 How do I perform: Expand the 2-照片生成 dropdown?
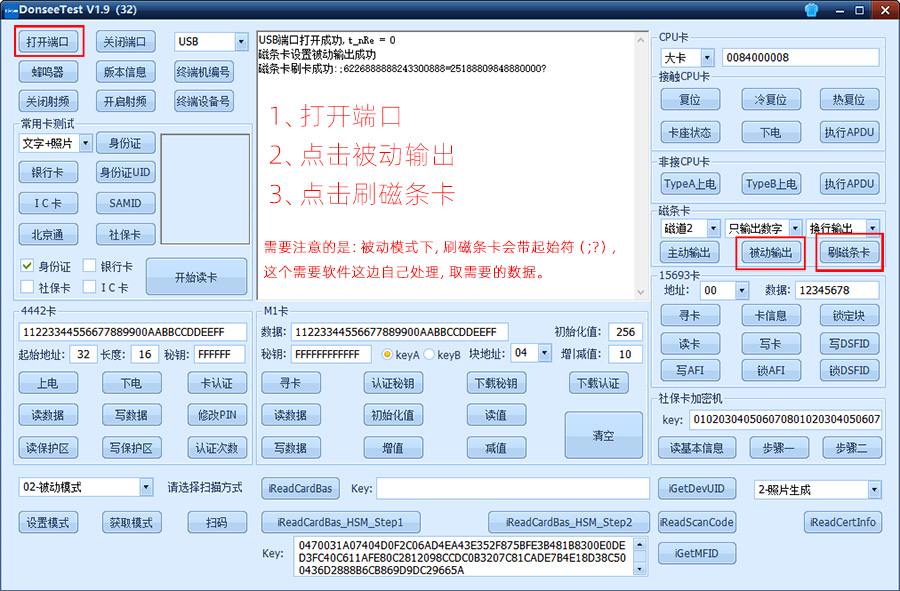point(874,490)
